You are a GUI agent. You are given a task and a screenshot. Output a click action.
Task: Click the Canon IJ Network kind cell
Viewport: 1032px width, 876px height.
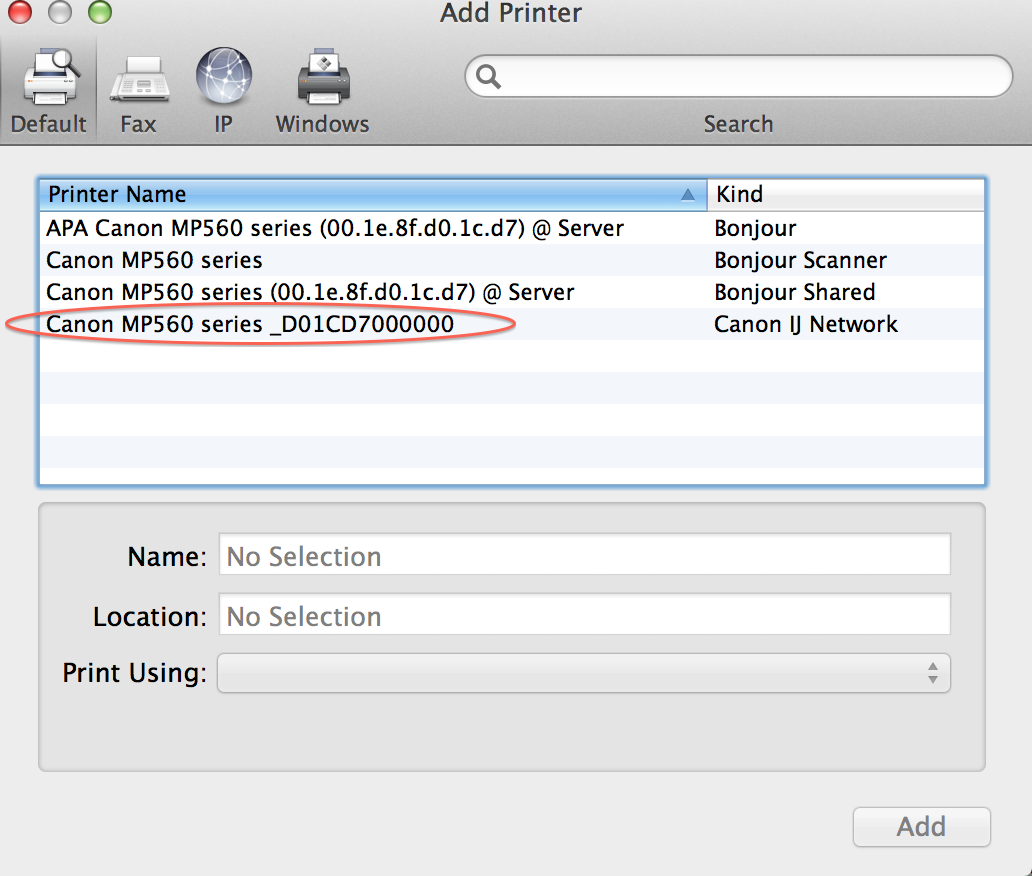pyautogui.click(x=806, y=324)
